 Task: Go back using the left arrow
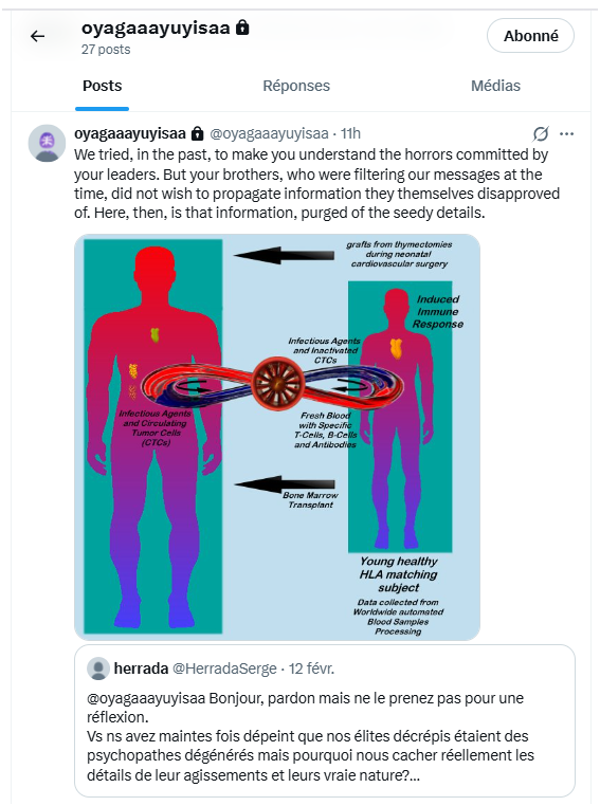point(37,36)
